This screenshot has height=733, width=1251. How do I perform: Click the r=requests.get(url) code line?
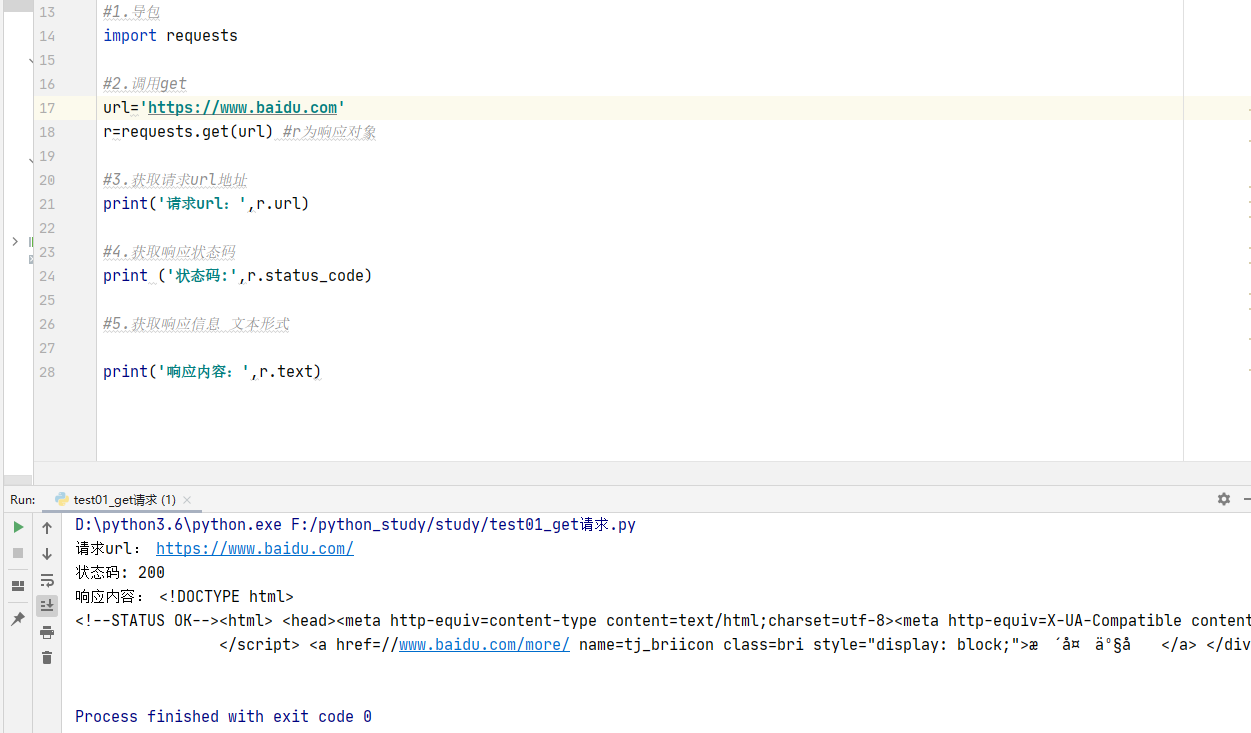pyautogui.click(x=240, y=132)
